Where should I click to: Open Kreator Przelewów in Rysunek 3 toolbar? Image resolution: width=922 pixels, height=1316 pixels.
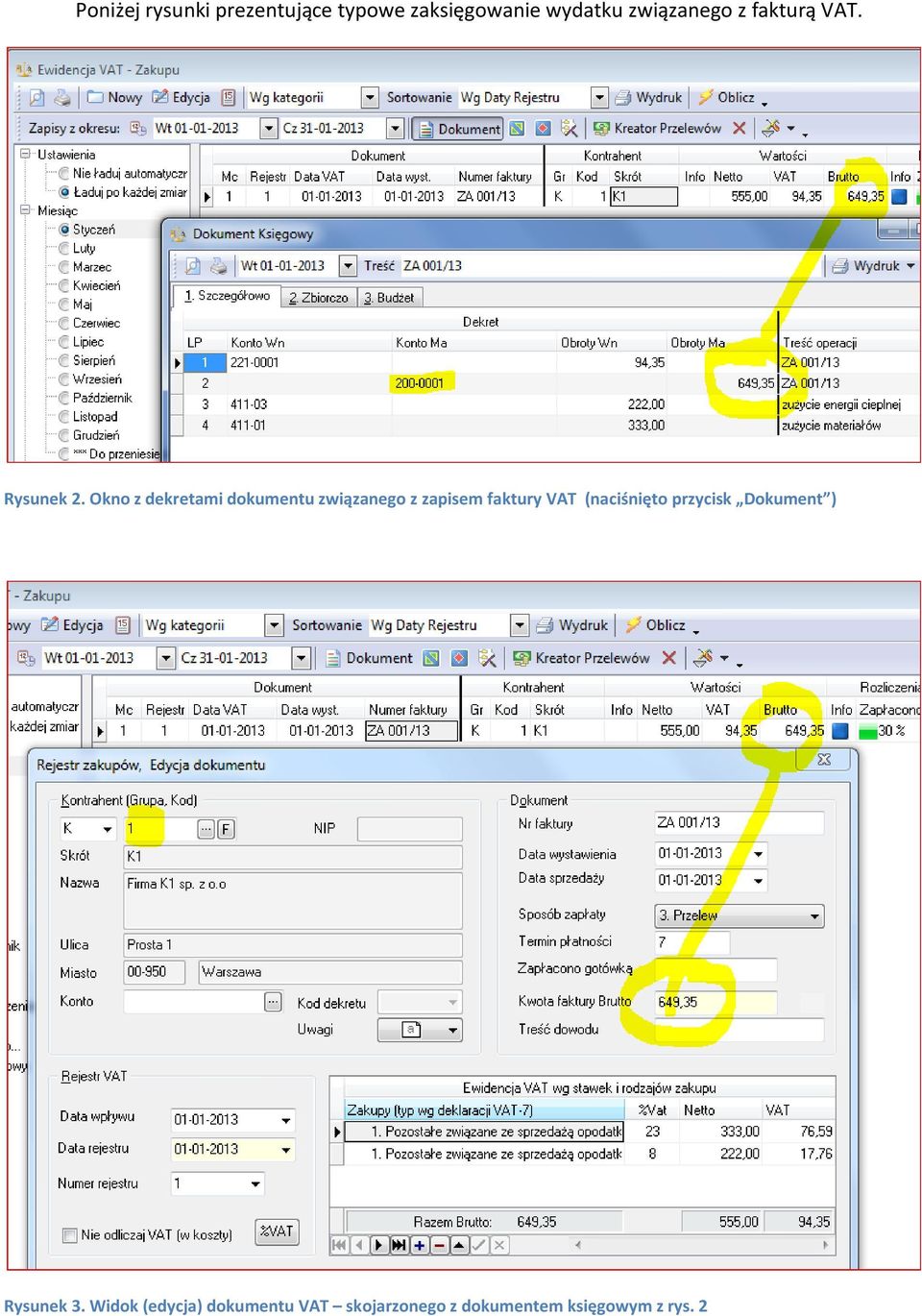(582, 658)
